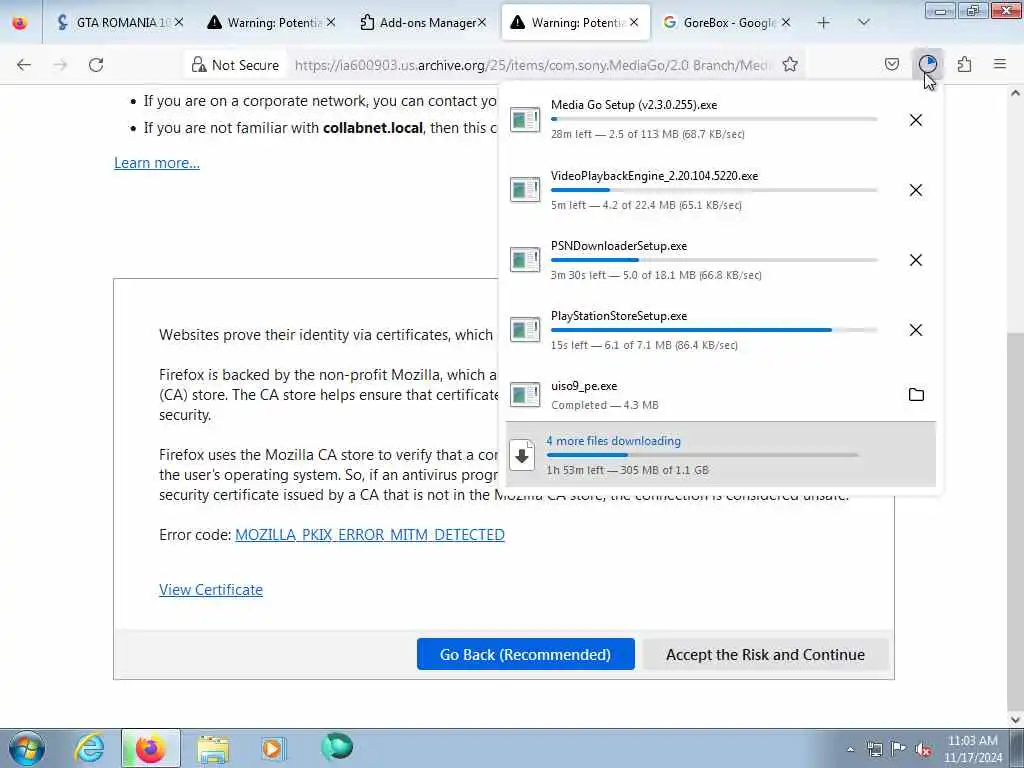The image size is (1024, 768).
Task: Click Action Center flag icon
Action: (x=899, y=749)
